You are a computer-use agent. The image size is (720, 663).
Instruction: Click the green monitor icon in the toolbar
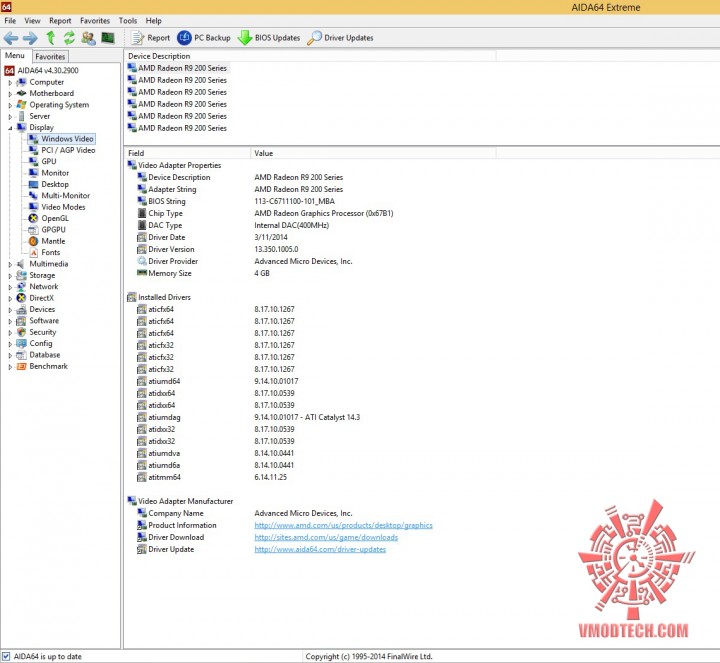click(108, 38)
